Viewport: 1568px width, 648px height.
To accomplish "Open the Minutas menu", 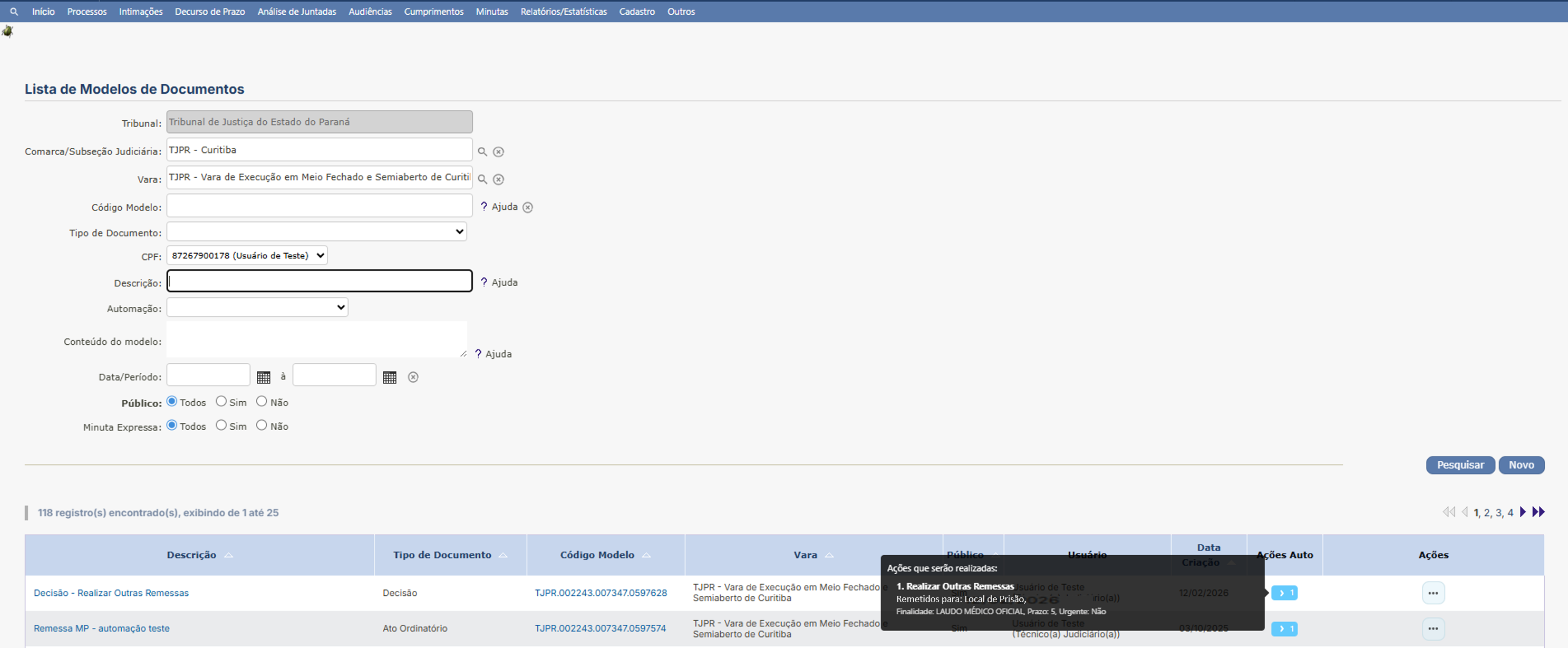I will [492, 12].
